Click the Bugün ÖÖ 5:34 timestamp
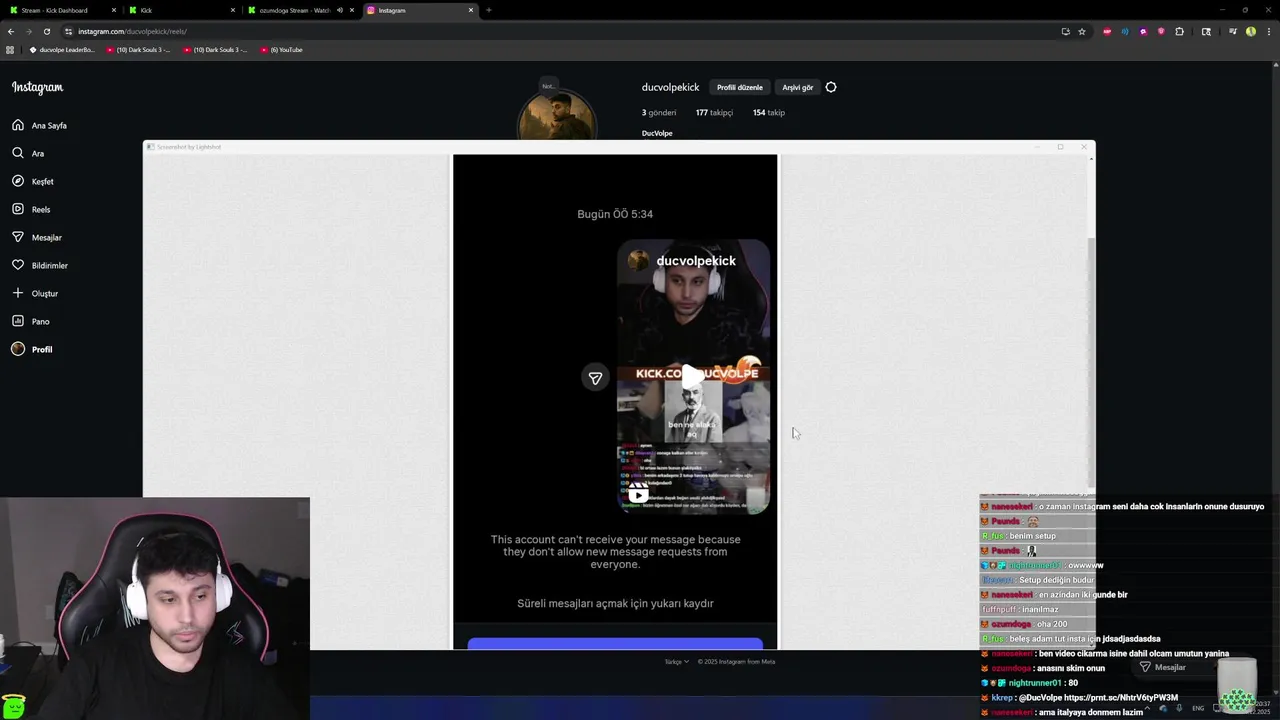This screenshot has height=720, width=1280. point(615,214)
